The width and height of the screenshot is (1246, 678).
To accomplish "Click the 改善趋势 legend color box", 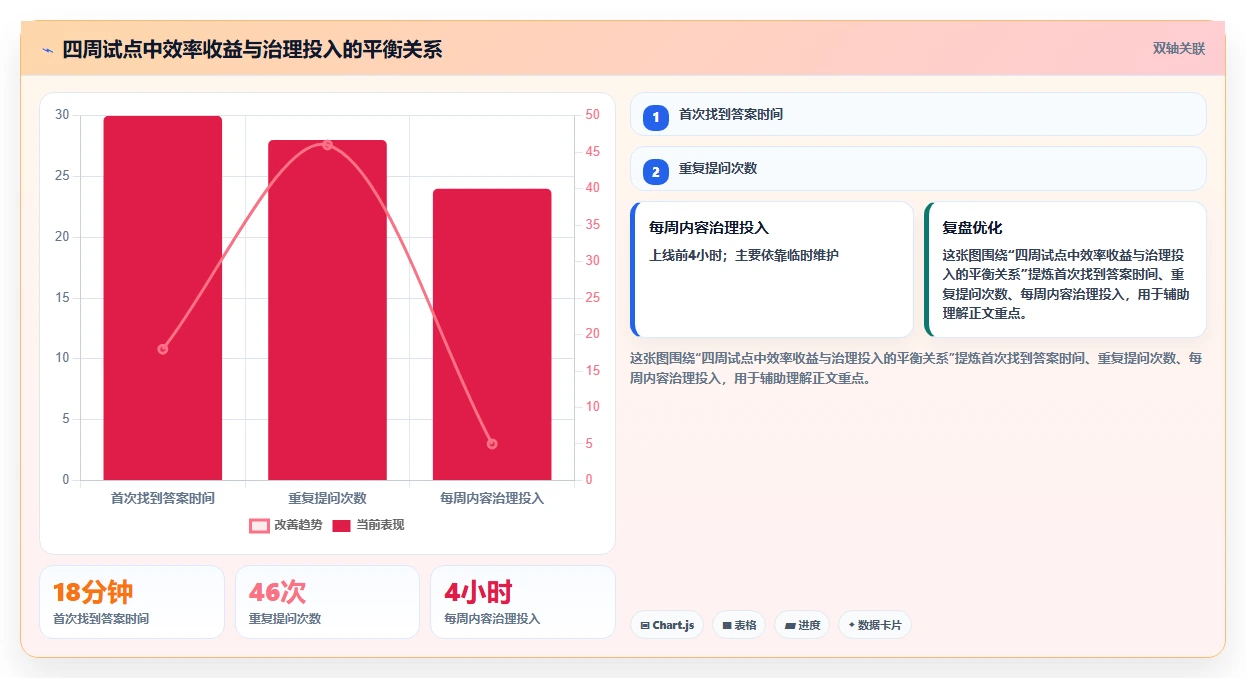I will click(x=259, y=525).
